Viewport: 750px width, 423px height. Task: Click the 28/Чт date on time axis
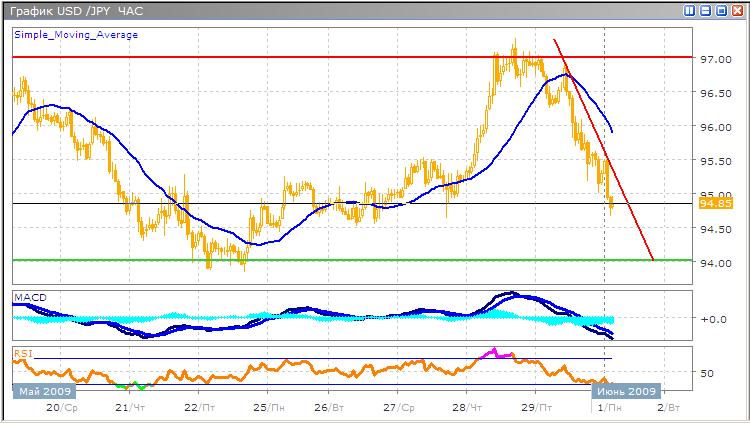(x=464, y=408)
